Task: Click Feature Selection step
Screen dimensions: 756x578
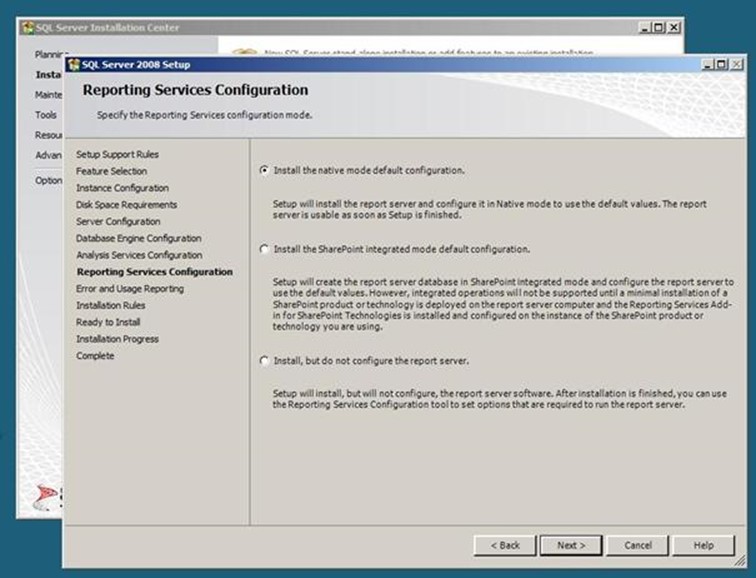Action: pyautogui.click(x=111, y=171)
